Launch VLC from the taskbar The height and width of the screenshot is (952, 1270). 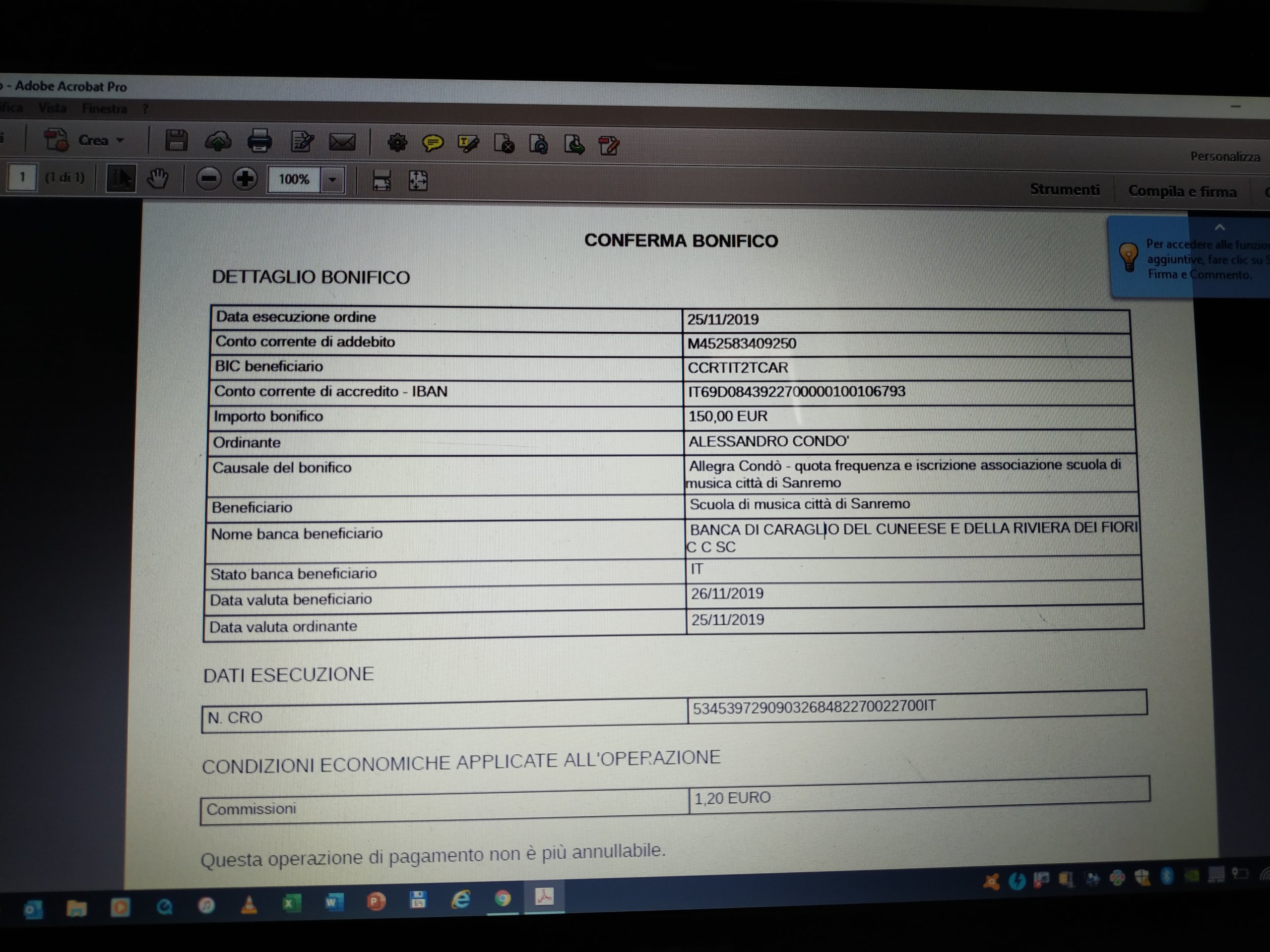[x=249, y=904]
